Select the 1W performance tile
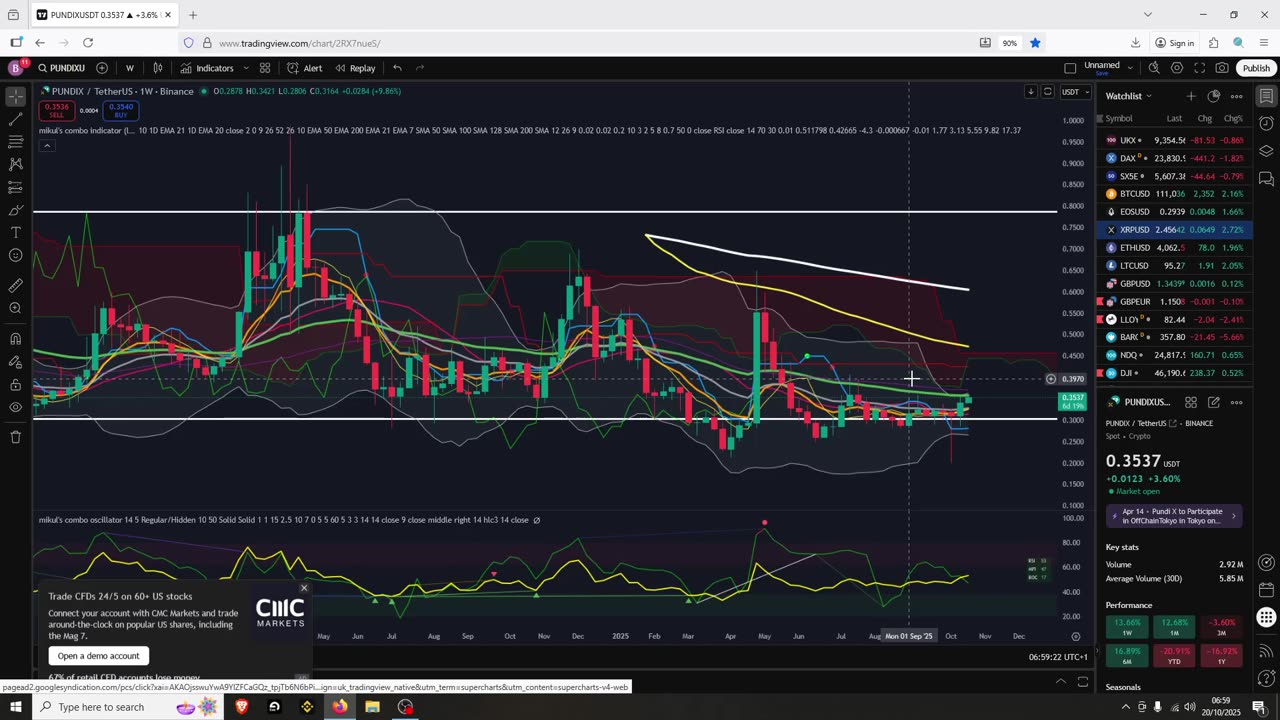Viewport: 1280px width, 720px height. point(1127,627)
